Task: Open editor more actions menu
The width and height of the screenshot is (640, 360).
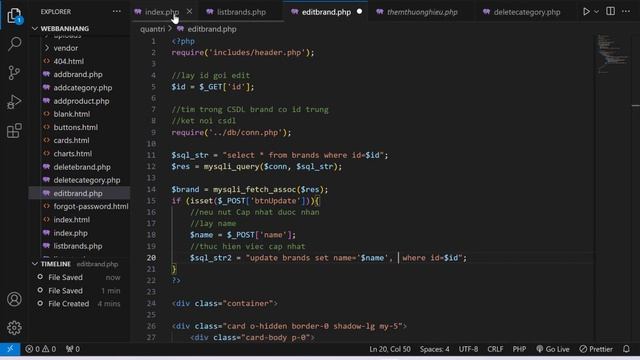Action: 626,11
